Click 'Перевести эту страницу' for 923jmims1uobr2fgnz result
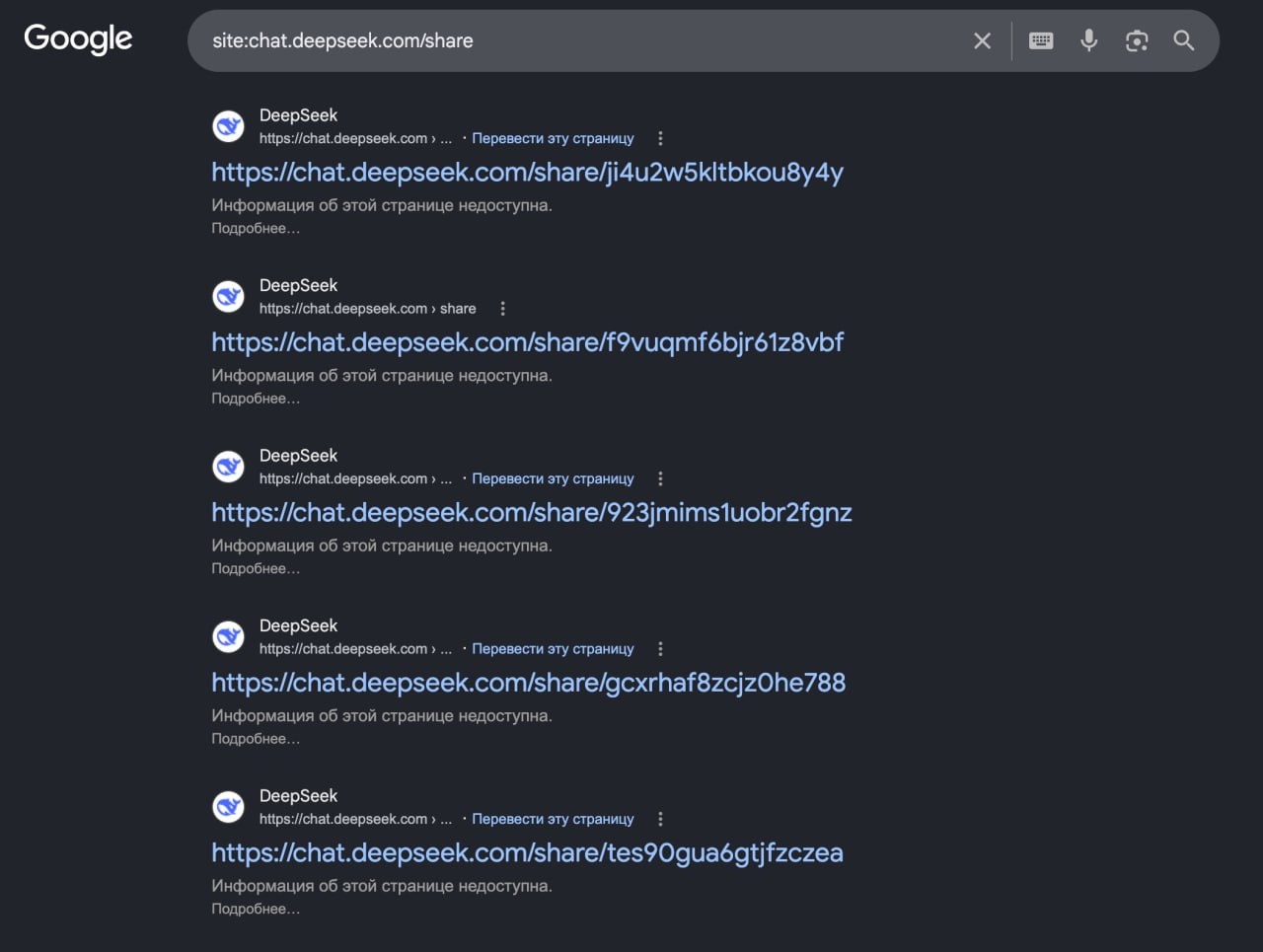 tap(553, 478)
